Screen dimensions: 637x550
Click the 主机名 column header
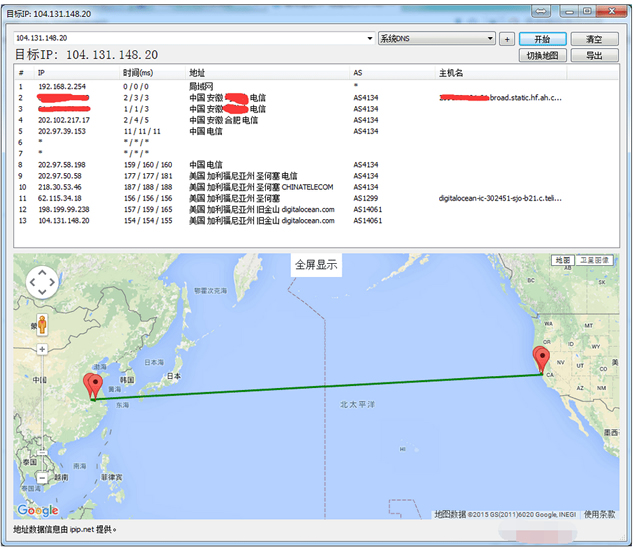click(501, 73)
